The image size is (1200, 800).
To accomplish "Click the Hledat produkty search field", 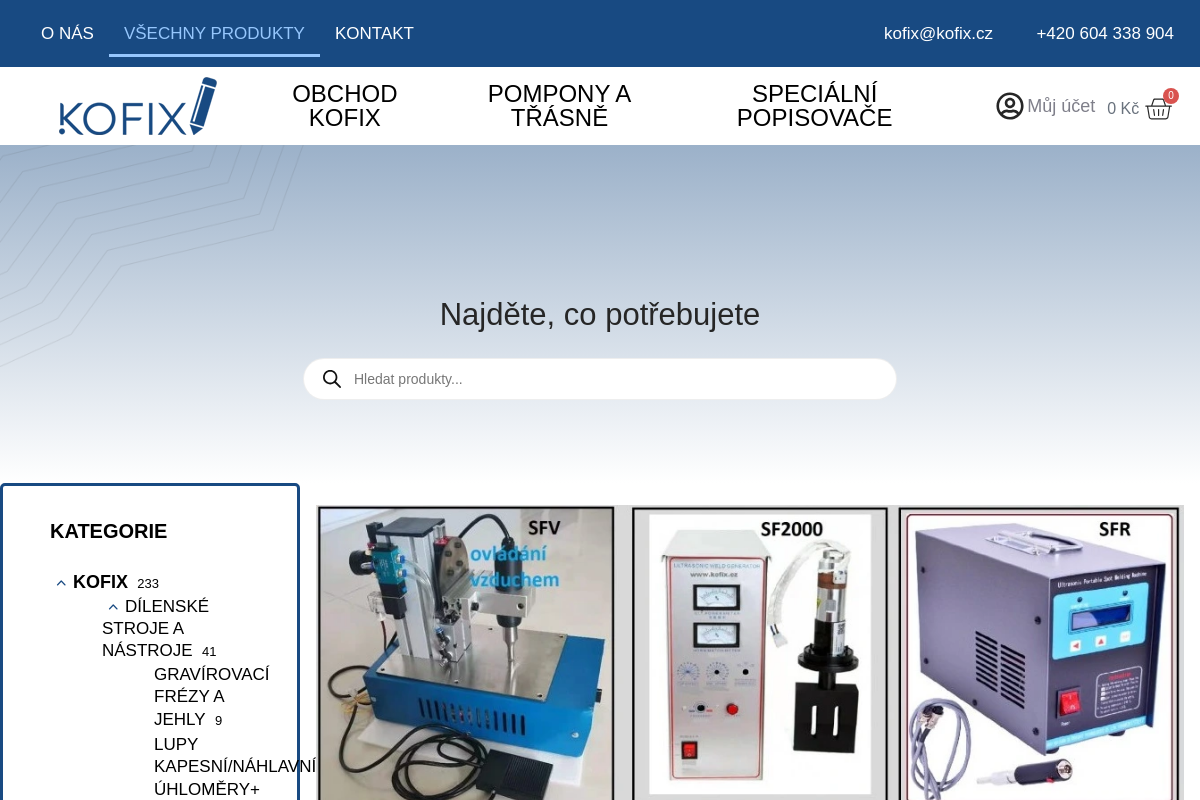I will coord(600,379).
